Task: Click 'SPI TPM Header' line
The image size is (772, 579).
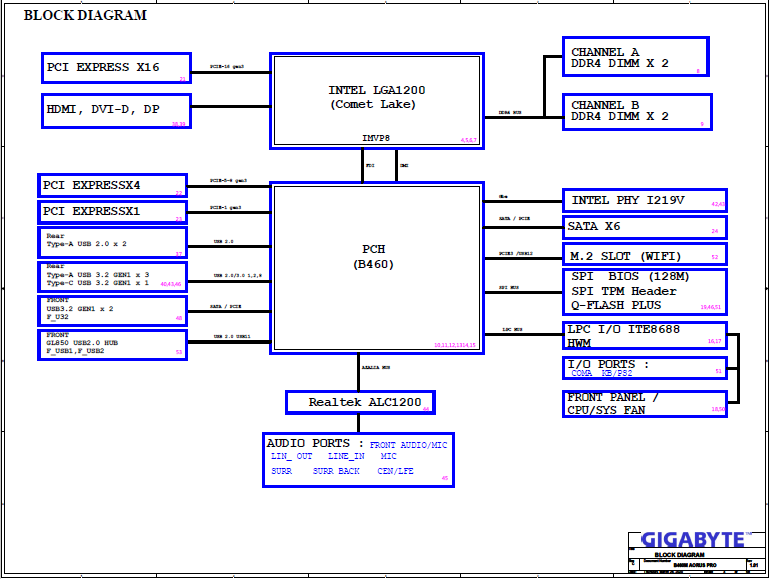Action: pyautogui.click(x=624, y=291)
